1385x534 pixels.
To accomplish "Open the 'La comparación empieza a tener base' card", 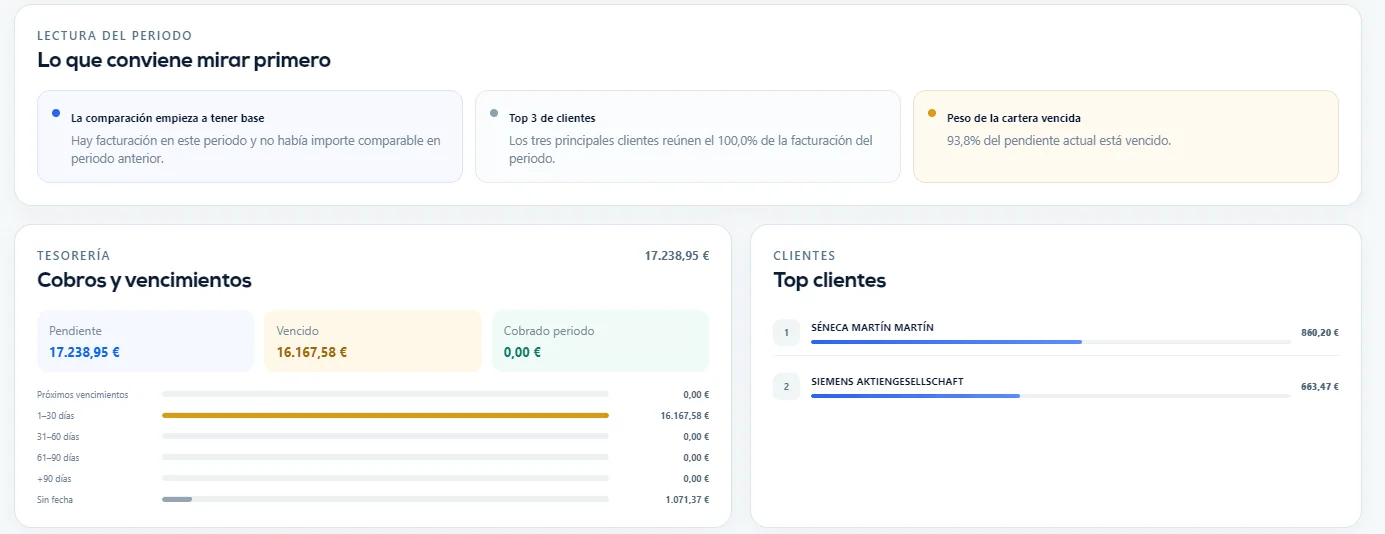I will click(x=250, y=137).
